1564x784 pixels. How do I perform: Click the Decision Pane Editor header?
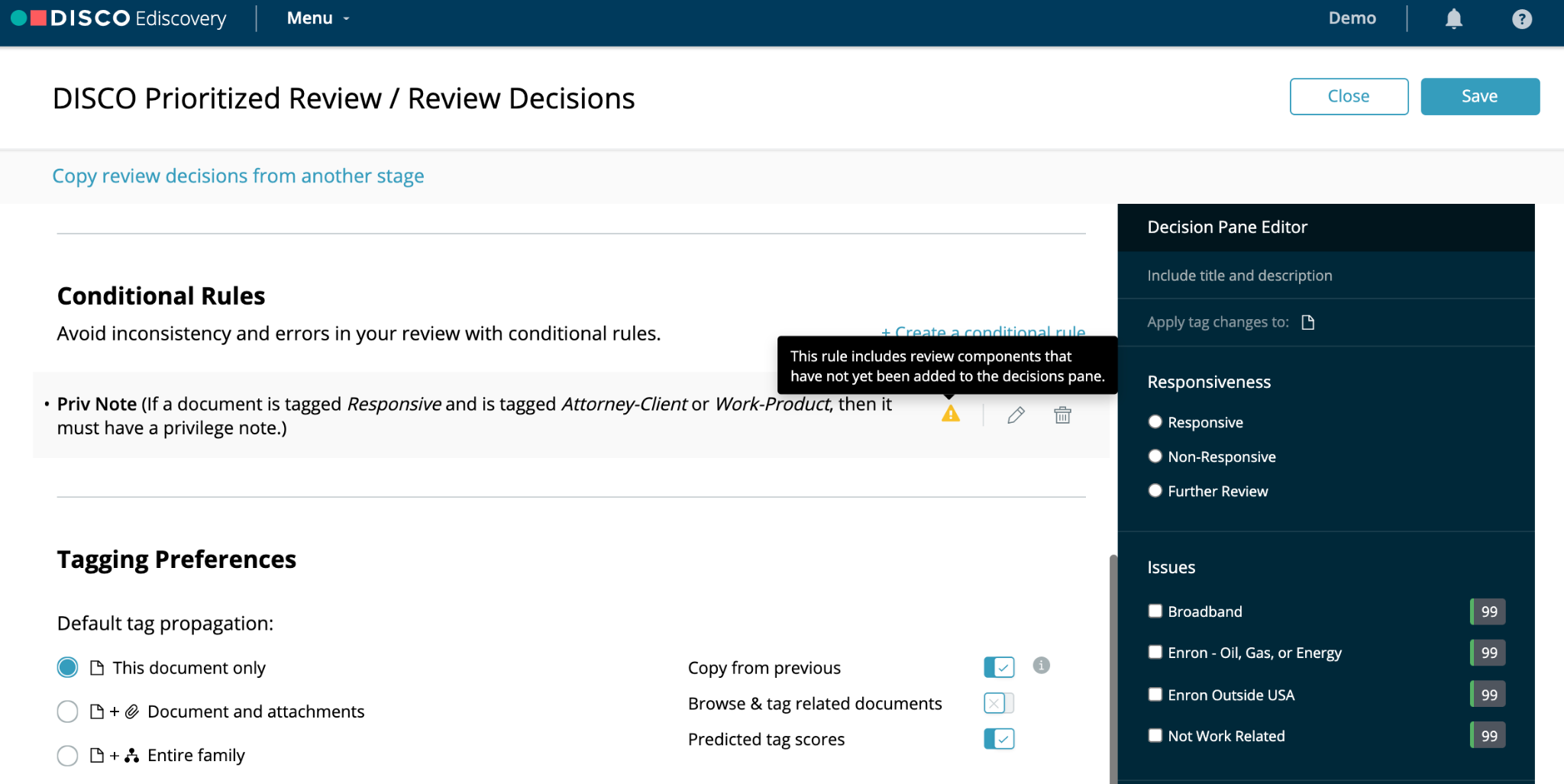[1226, 227]
